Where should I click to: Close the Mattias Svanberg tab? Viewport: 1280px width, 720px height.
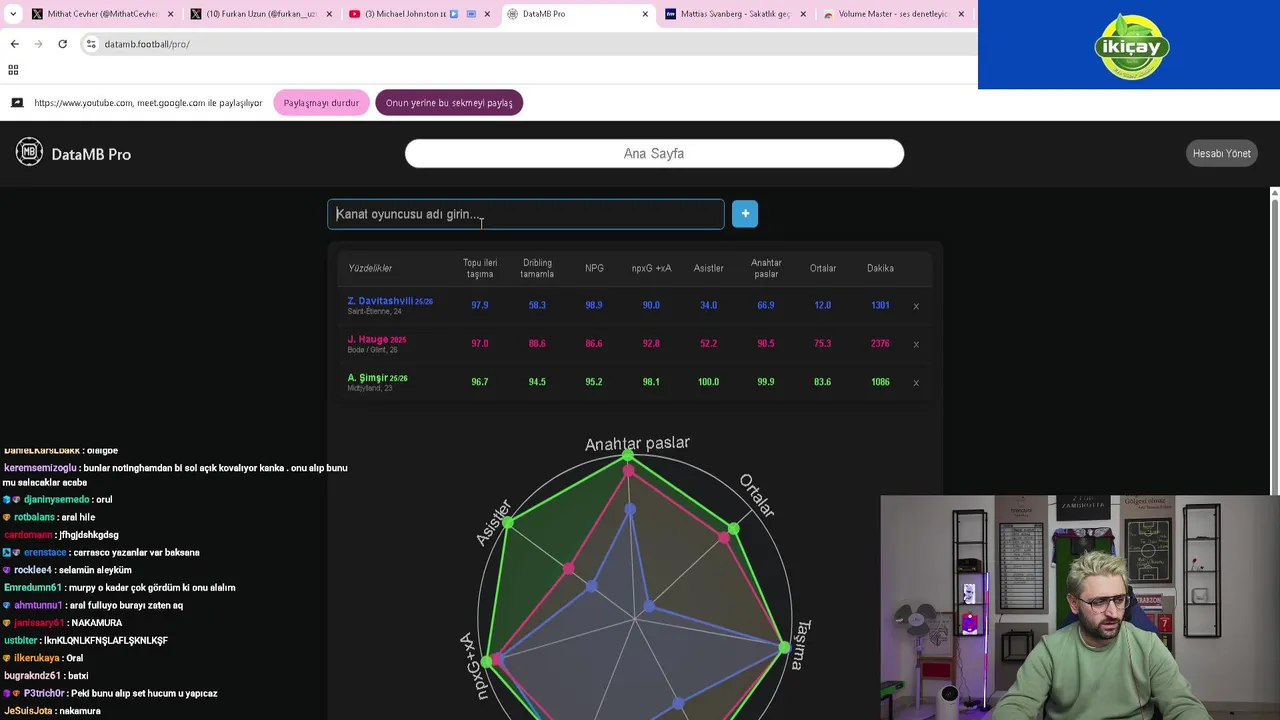point(803,14)
